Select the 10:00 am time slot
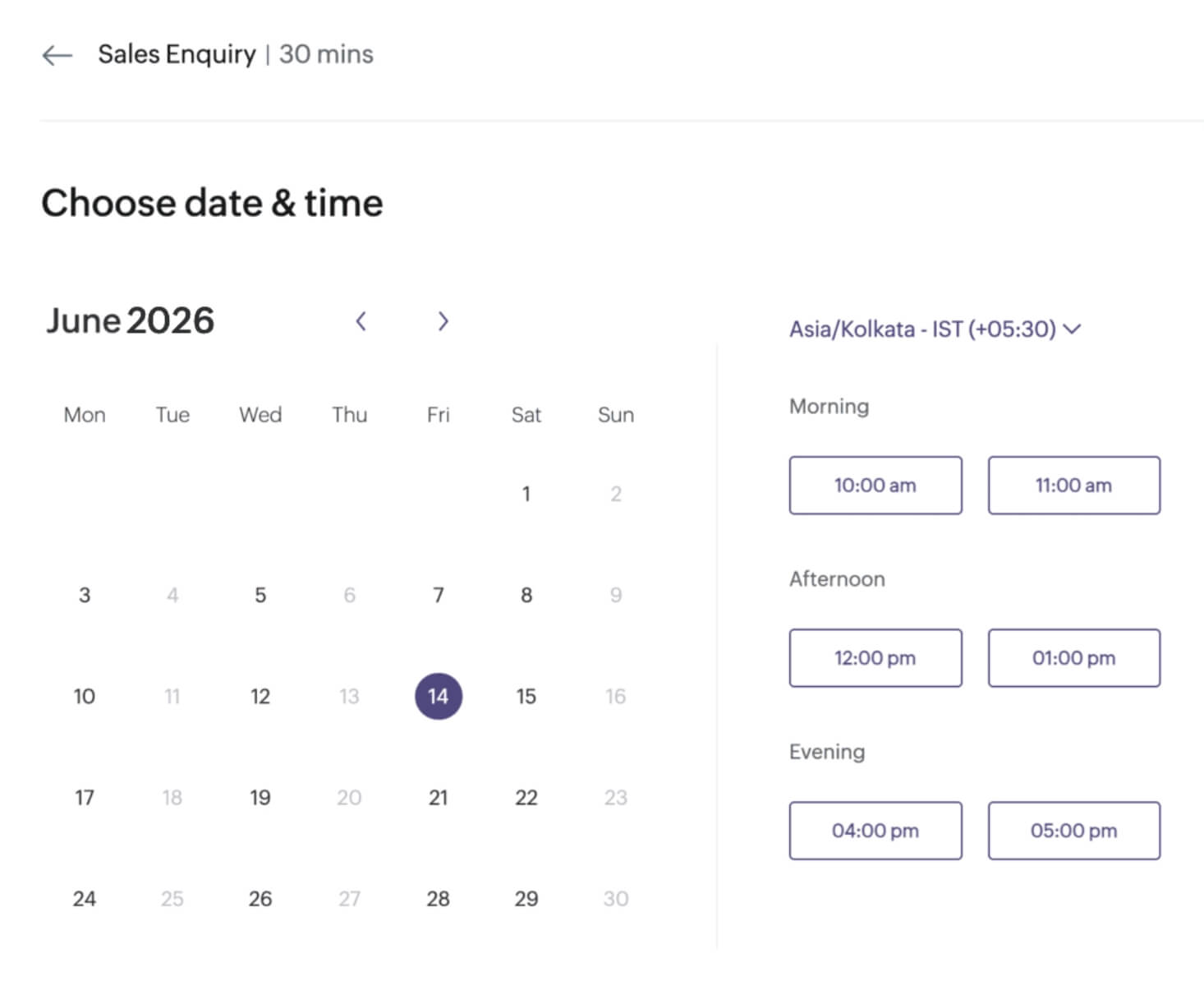The width and height of the screenshot is (1204, 1004). pyautogui.click(x=875, y=486)
